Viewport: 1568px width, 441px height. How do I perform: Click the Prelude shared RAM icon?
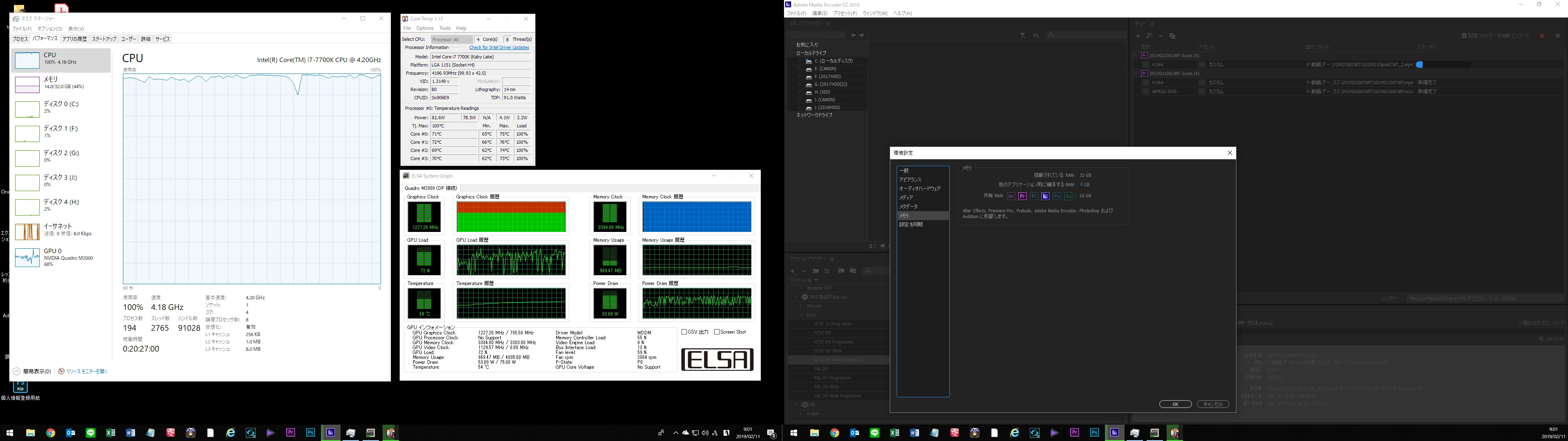tap(1033, 196)
